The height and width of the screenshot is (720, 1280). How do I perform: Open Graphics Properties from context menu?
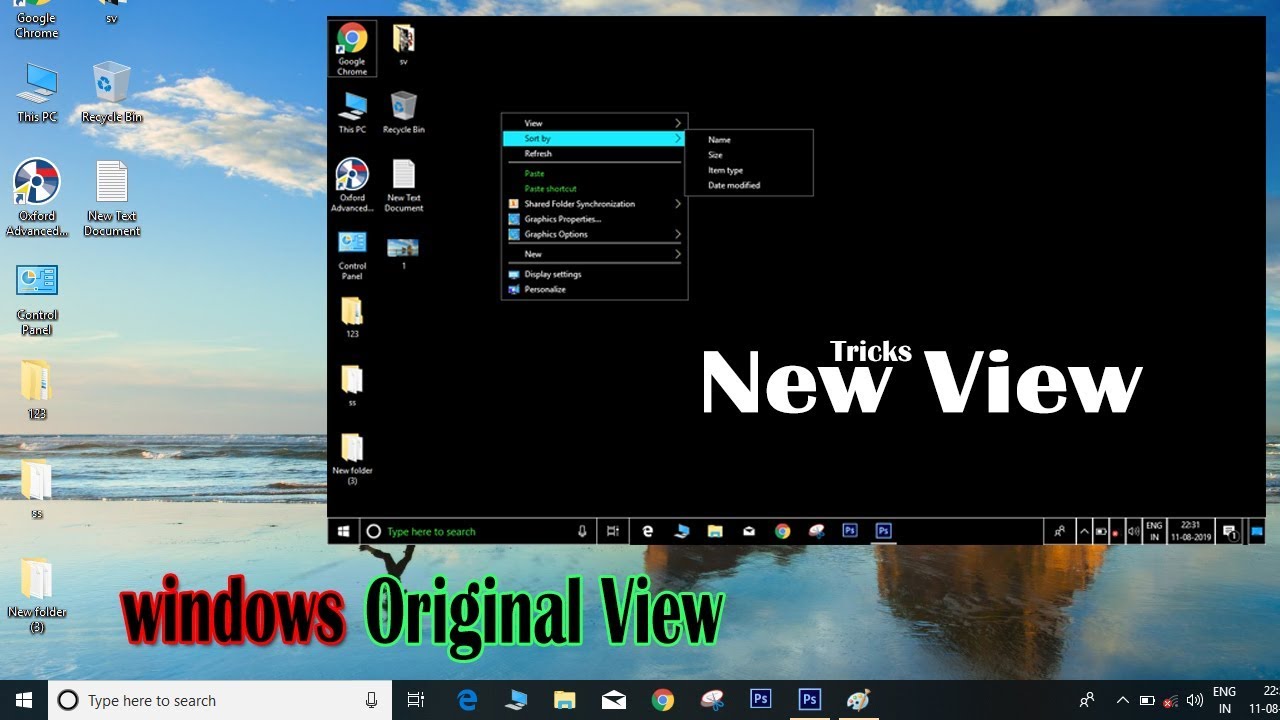[594, 219]
